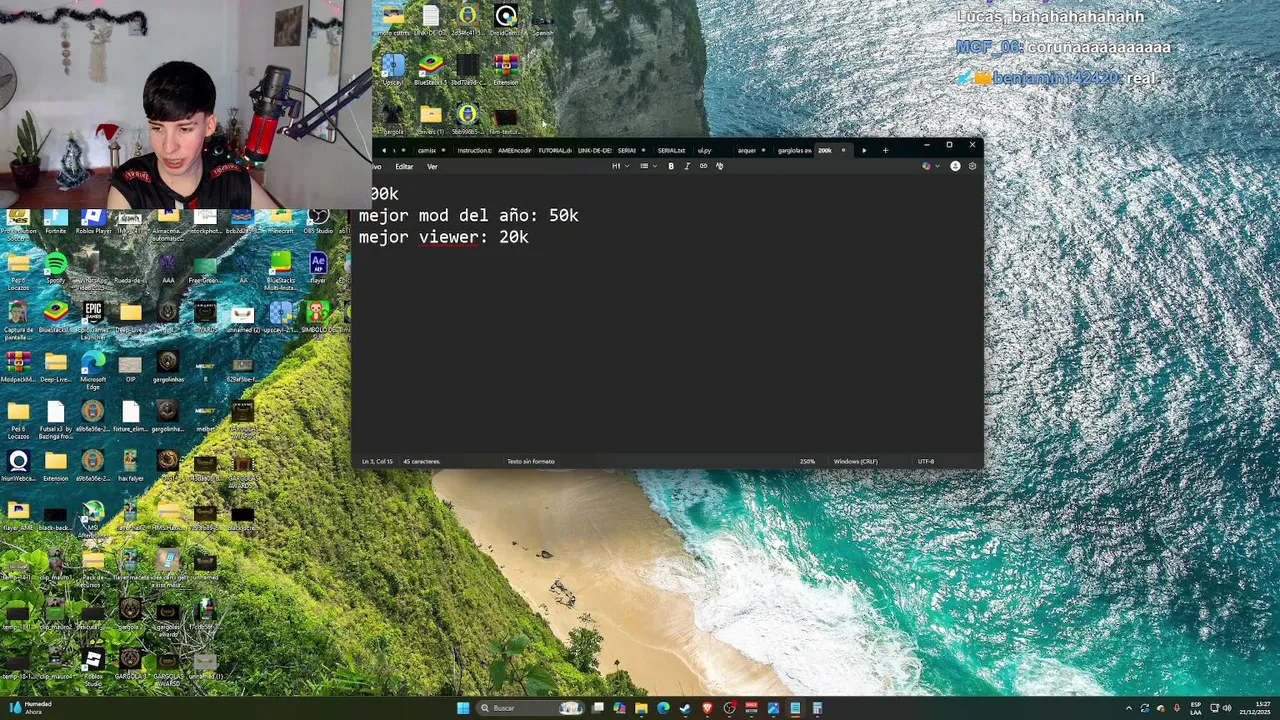1280x720 pixels.
Task: Open the Editar menu in Notepad
Action: point(404,167)
